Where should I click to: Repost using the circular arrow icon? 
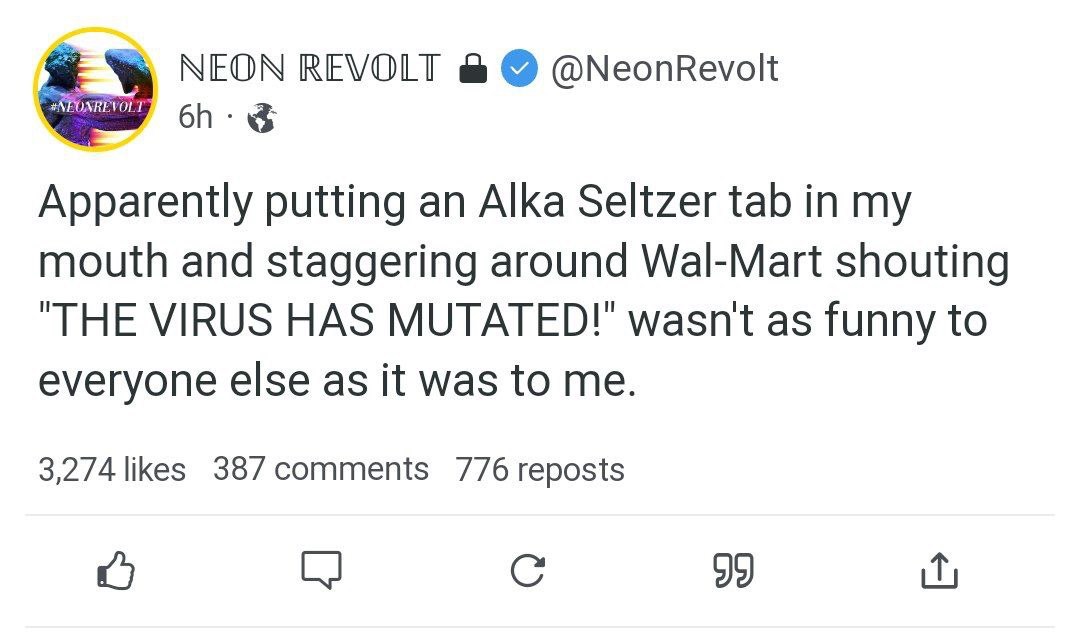(x=527, y=570)
